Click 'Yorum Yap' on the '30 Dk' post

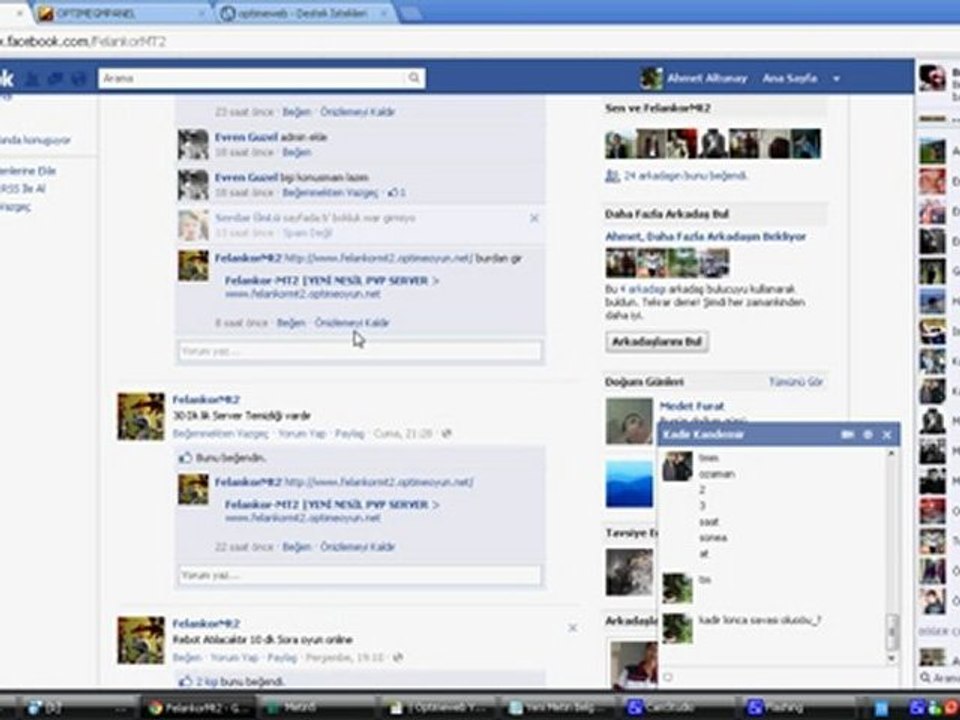coord(301,433)
